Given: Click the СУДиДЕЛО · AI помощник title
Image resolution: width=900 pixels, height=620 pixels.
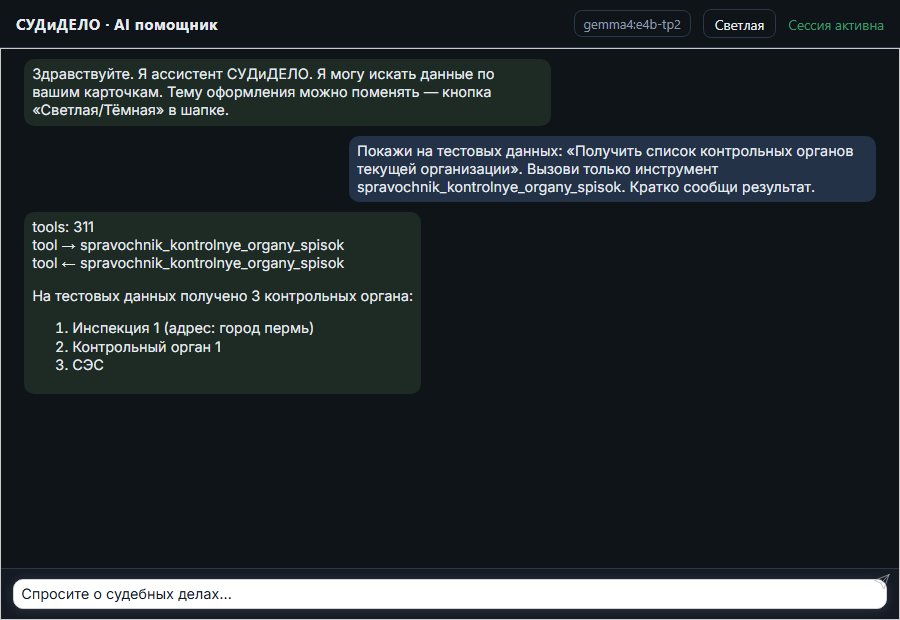Looking at the screenshot, I should pos(117,25).
